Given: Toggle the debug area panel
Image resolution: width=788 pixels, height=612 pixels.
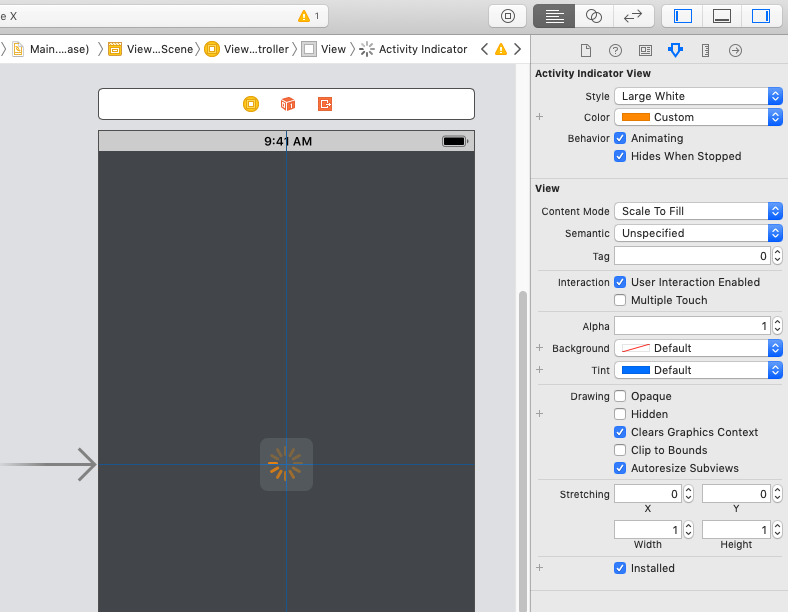Looking at the screenshot, I should [722, 16].
